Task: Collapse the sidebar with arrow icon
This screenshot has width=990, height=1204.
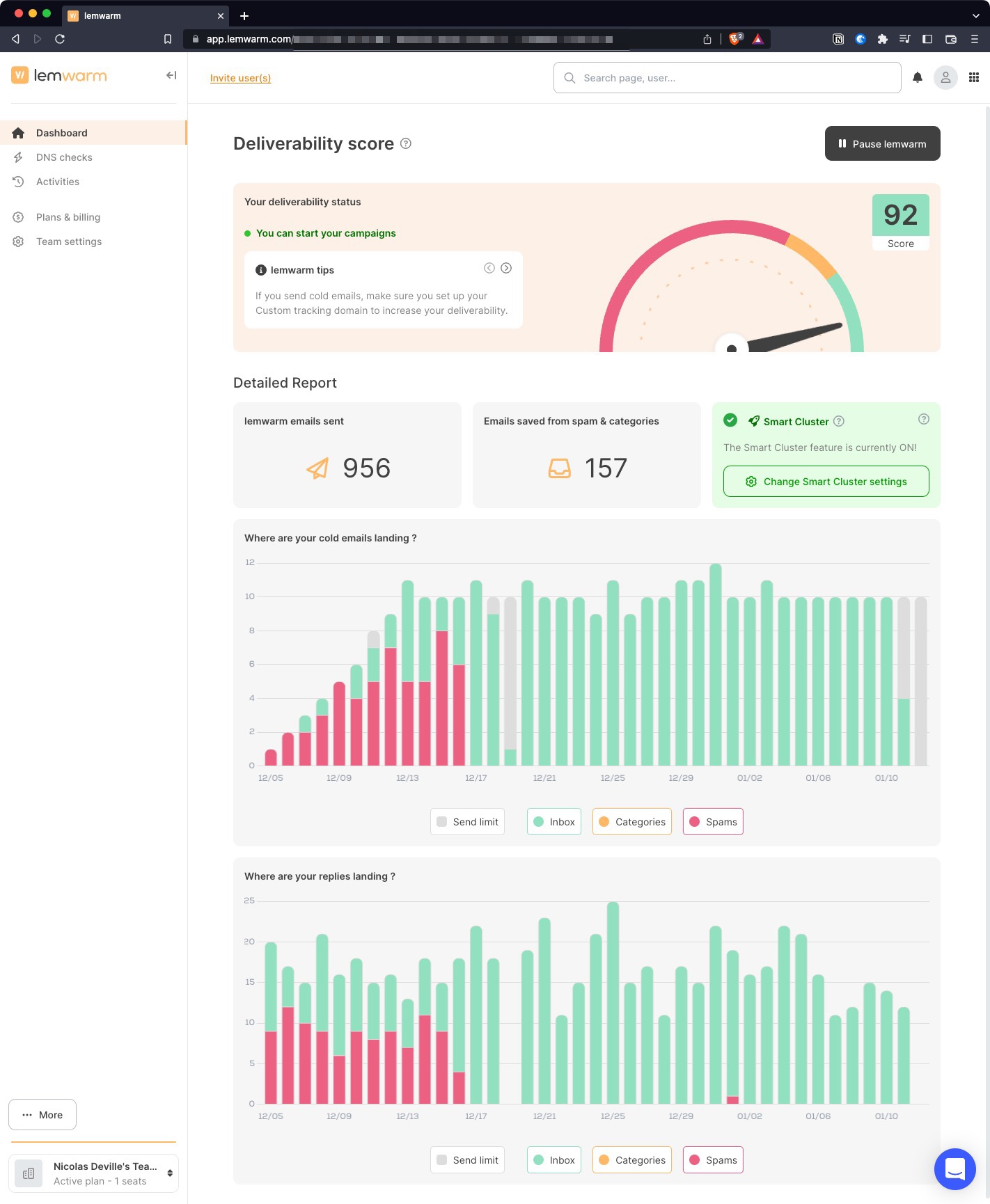Action: [171, 75]
